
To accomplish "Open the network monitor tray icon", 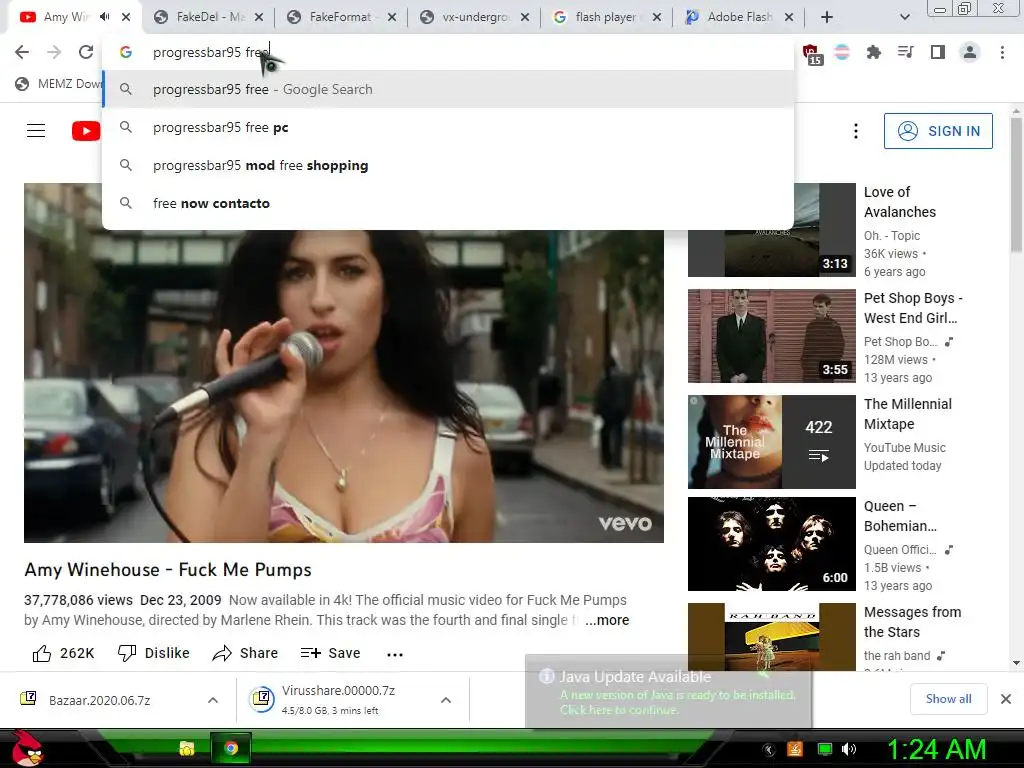I will pyautogui.click(x=825, y=749).
